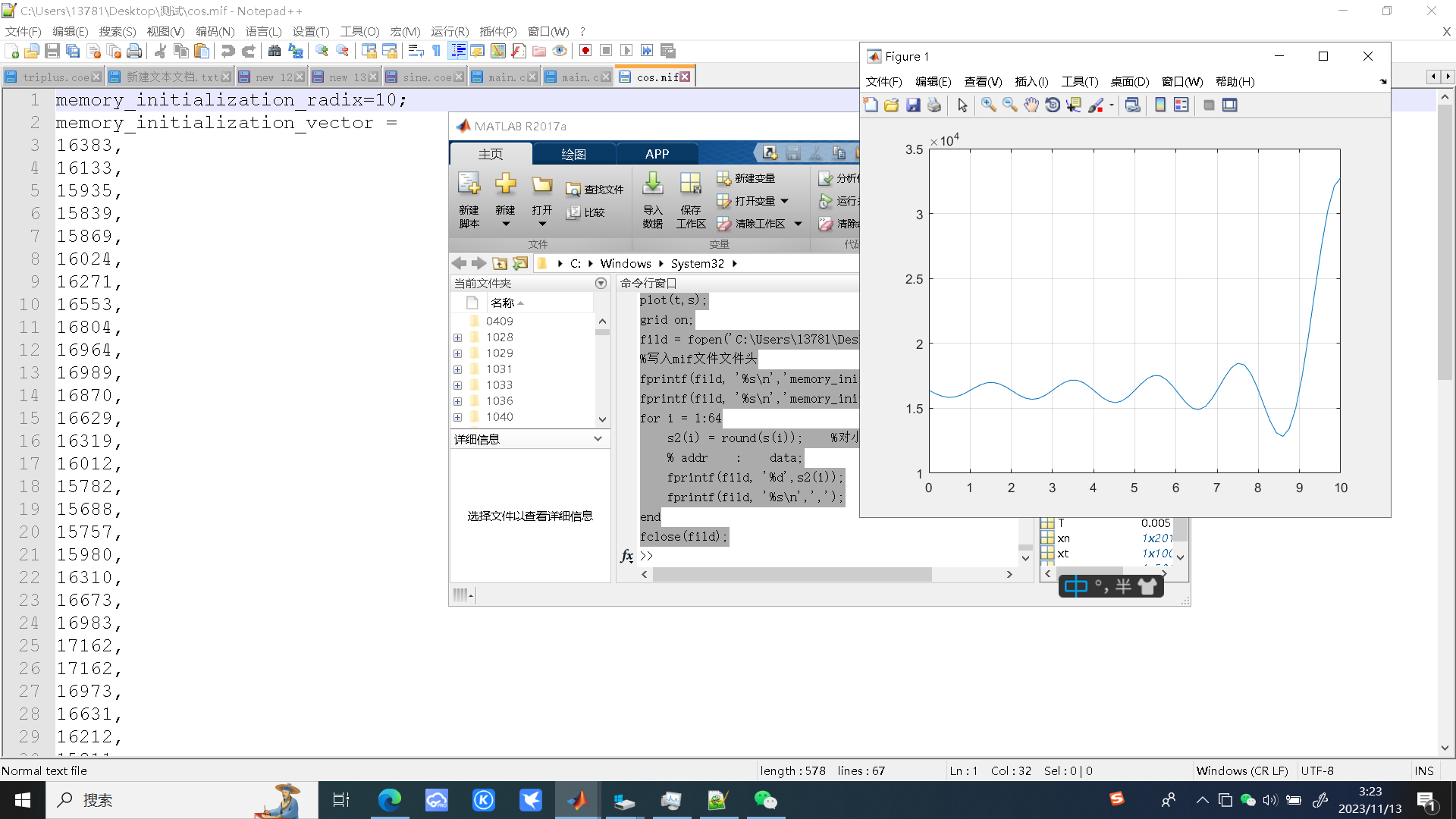This screenshot has height=819, width=1456.
Task: Click brush data tool in Figure 1
Action: point(1096,105)
